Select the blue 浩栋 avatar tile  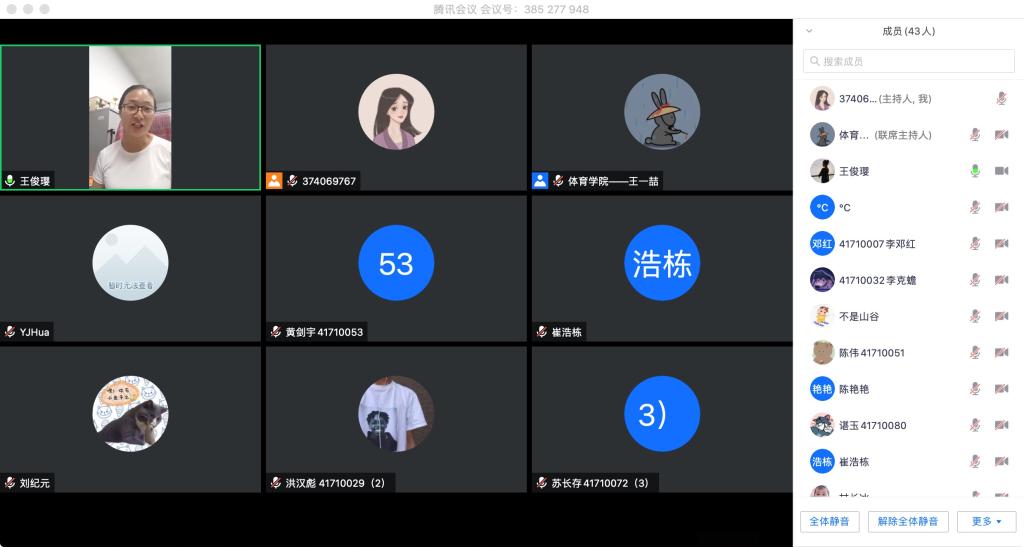(662, 262)
